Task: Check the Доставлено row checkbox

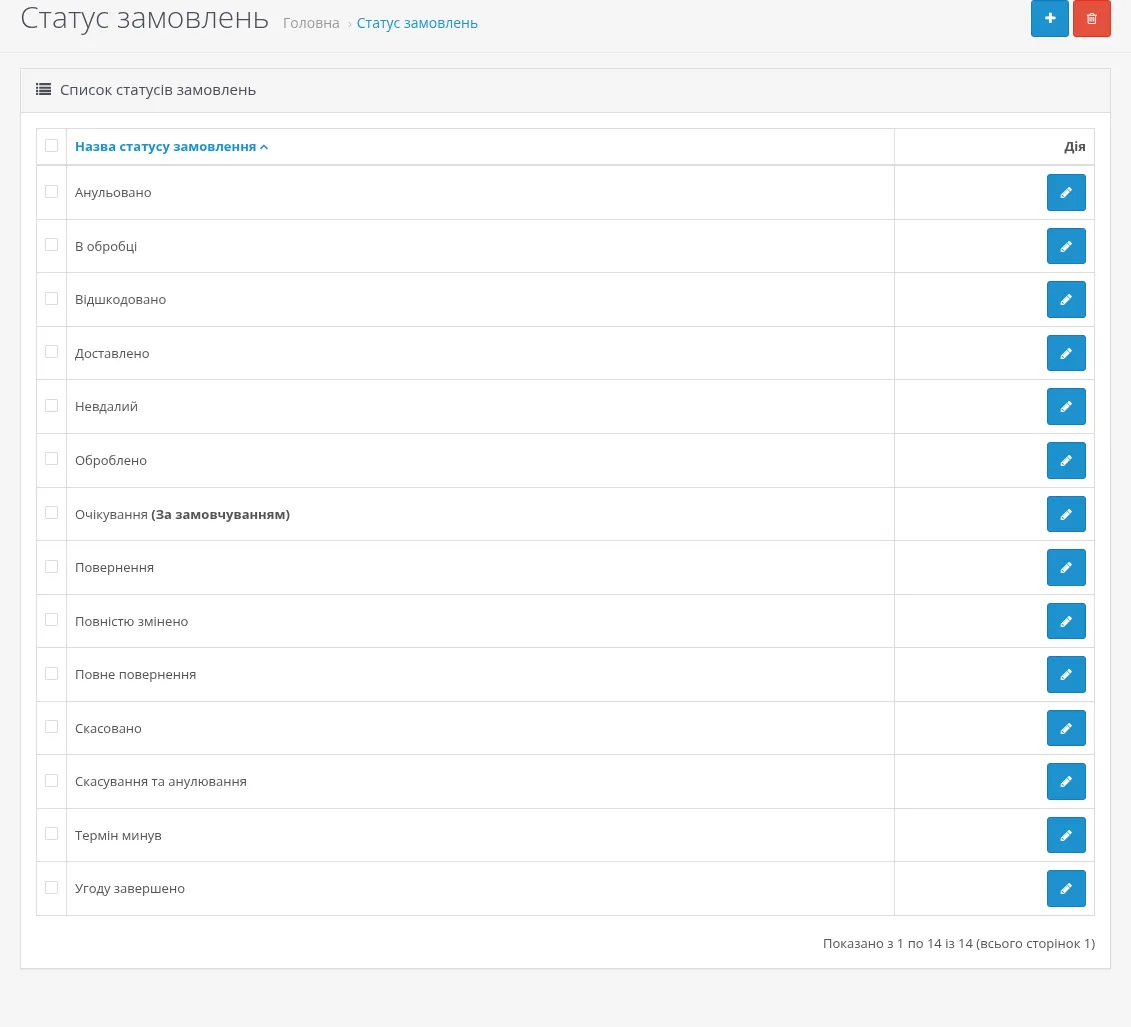Action: 51,351
